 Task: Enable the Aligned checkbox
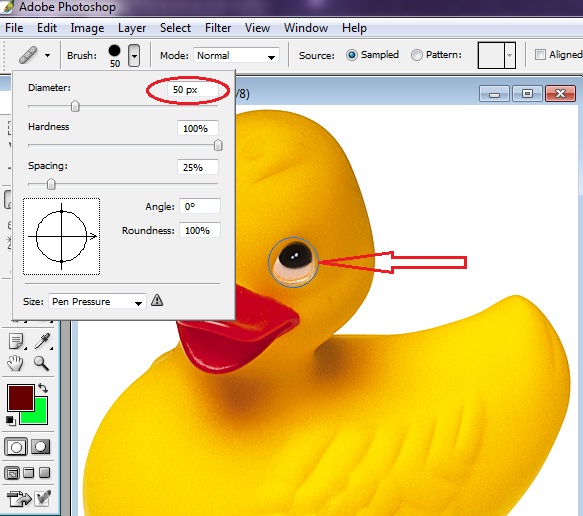tap(540, 55)
